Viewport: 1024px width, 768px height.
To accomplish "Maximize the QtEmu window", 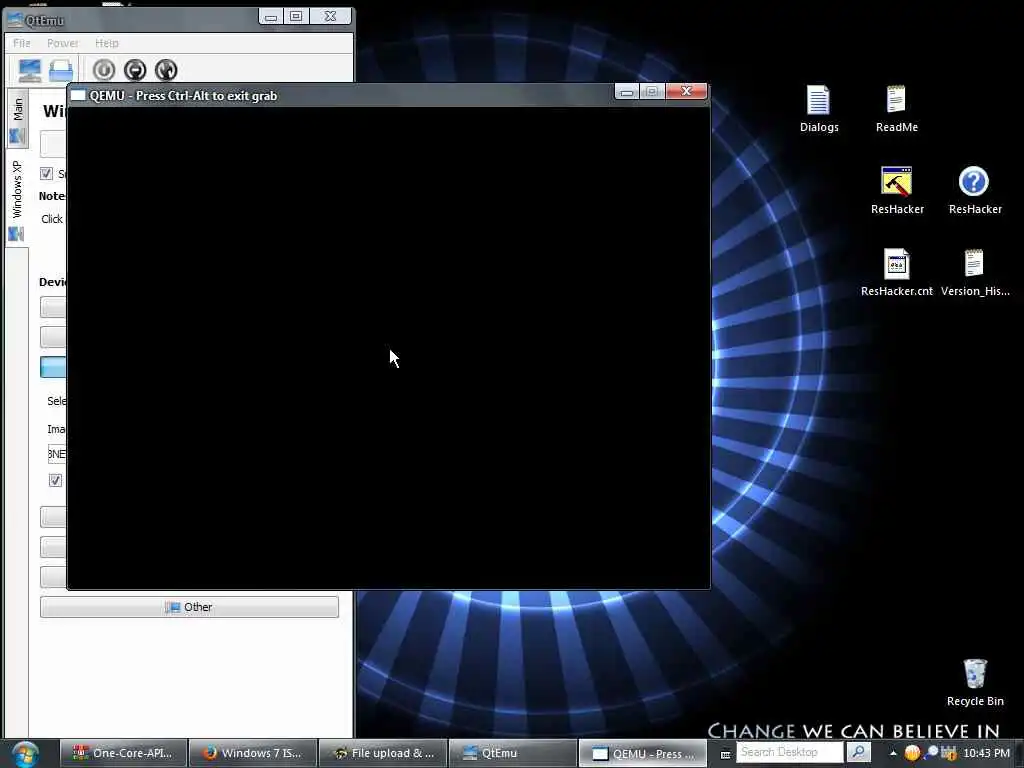I will coord(296,16).
